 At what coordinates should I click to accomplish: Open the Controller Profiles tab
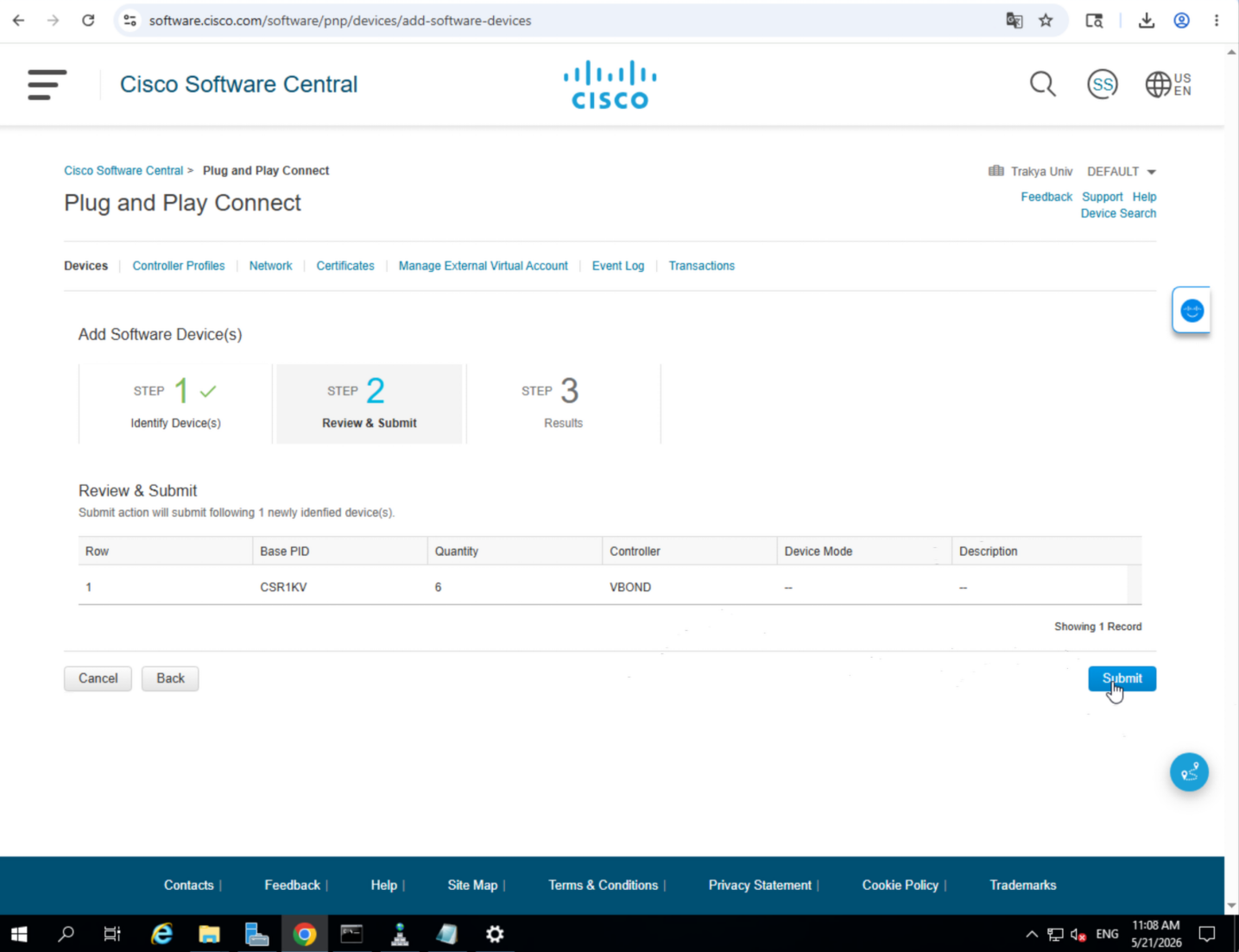pyautogui.click(x=179, y=266)
